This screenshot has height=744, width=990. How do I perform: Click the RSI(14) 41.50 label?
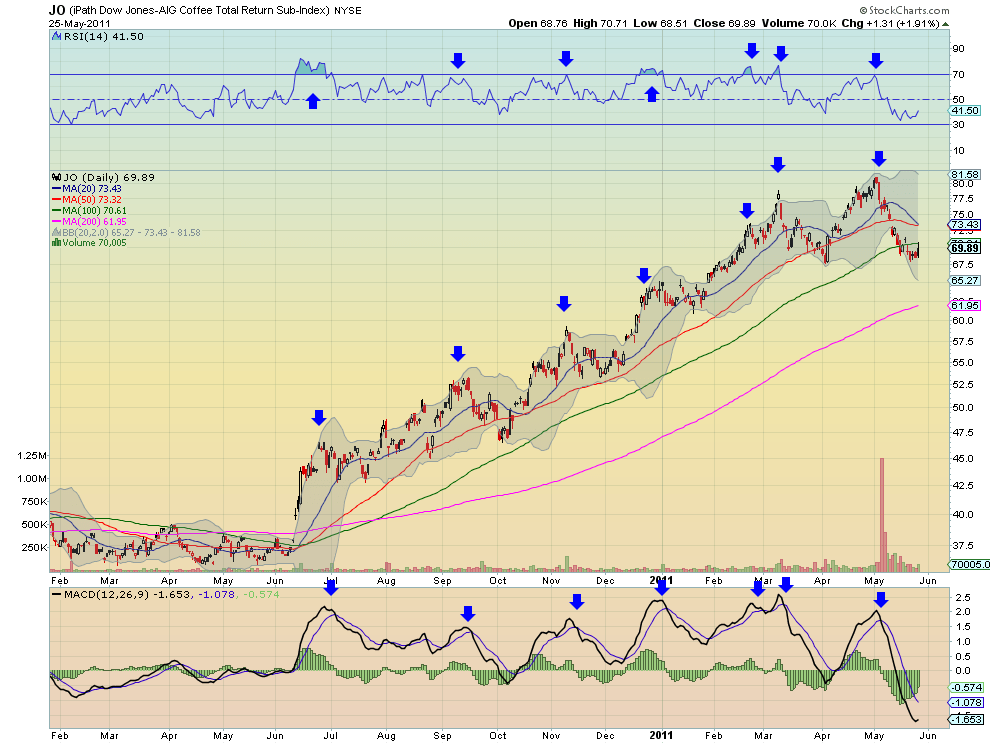(104, 37)
